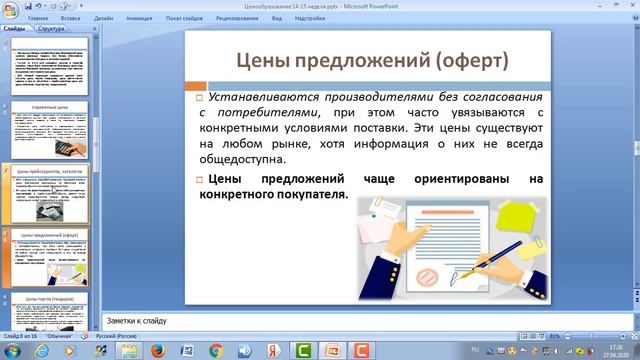Open the Вид ribbon tab
Viewport: 640px width, 360px height.
[x=277, y=18]
